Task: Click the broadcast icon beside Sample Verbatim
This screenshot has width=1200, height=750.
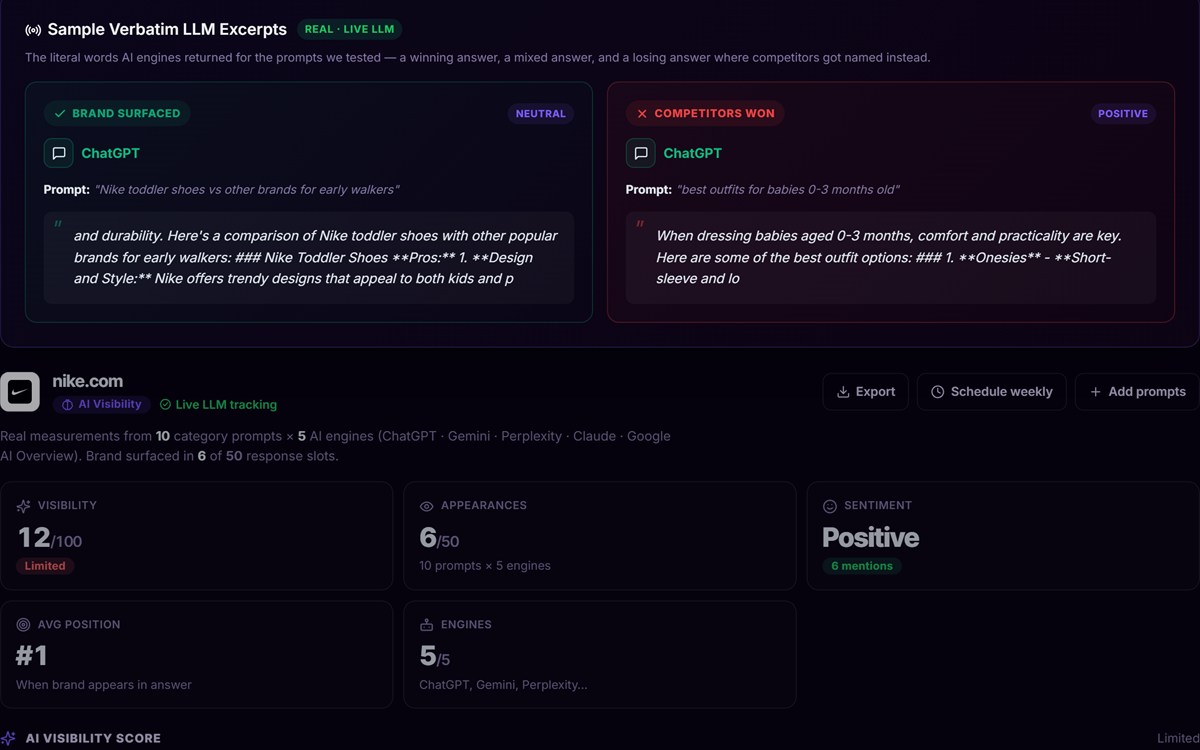Action: (x=33, y=30)
